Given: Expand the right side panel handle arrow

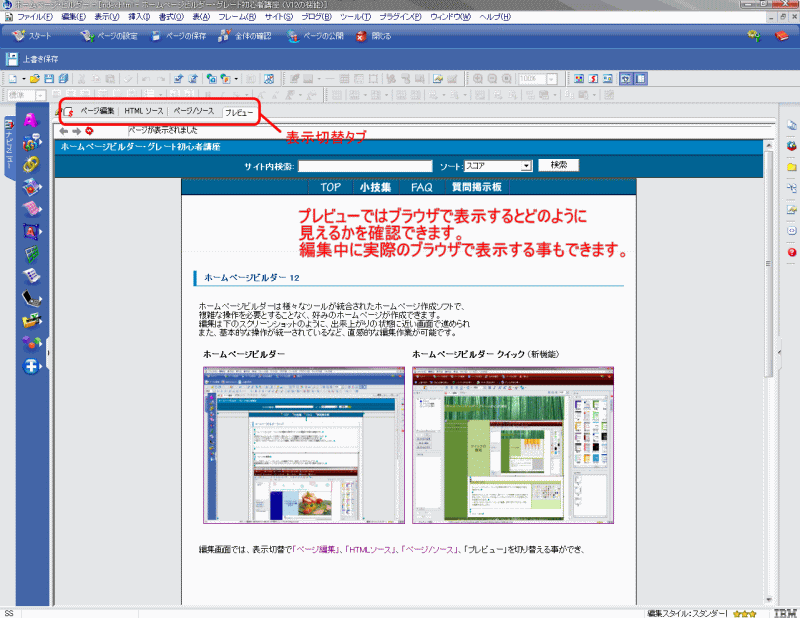Looking at the screenshot, I should point(780,353).
